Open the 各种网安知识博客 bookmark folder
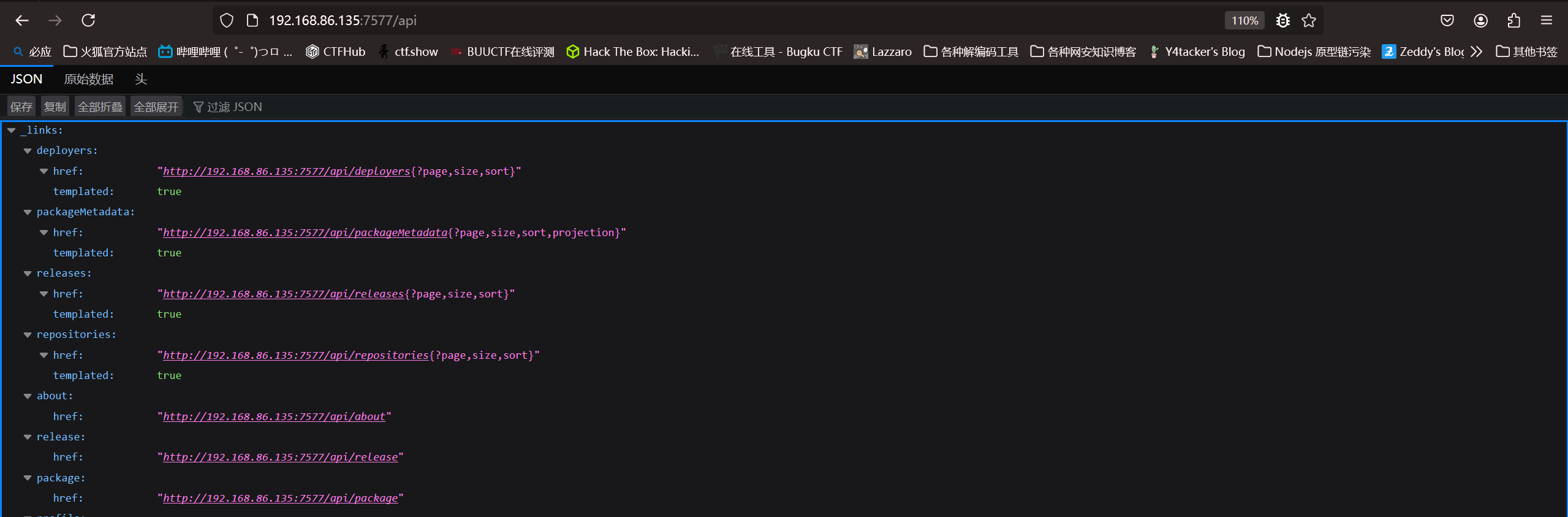1568x517 pixels. tap(1083, 52)
